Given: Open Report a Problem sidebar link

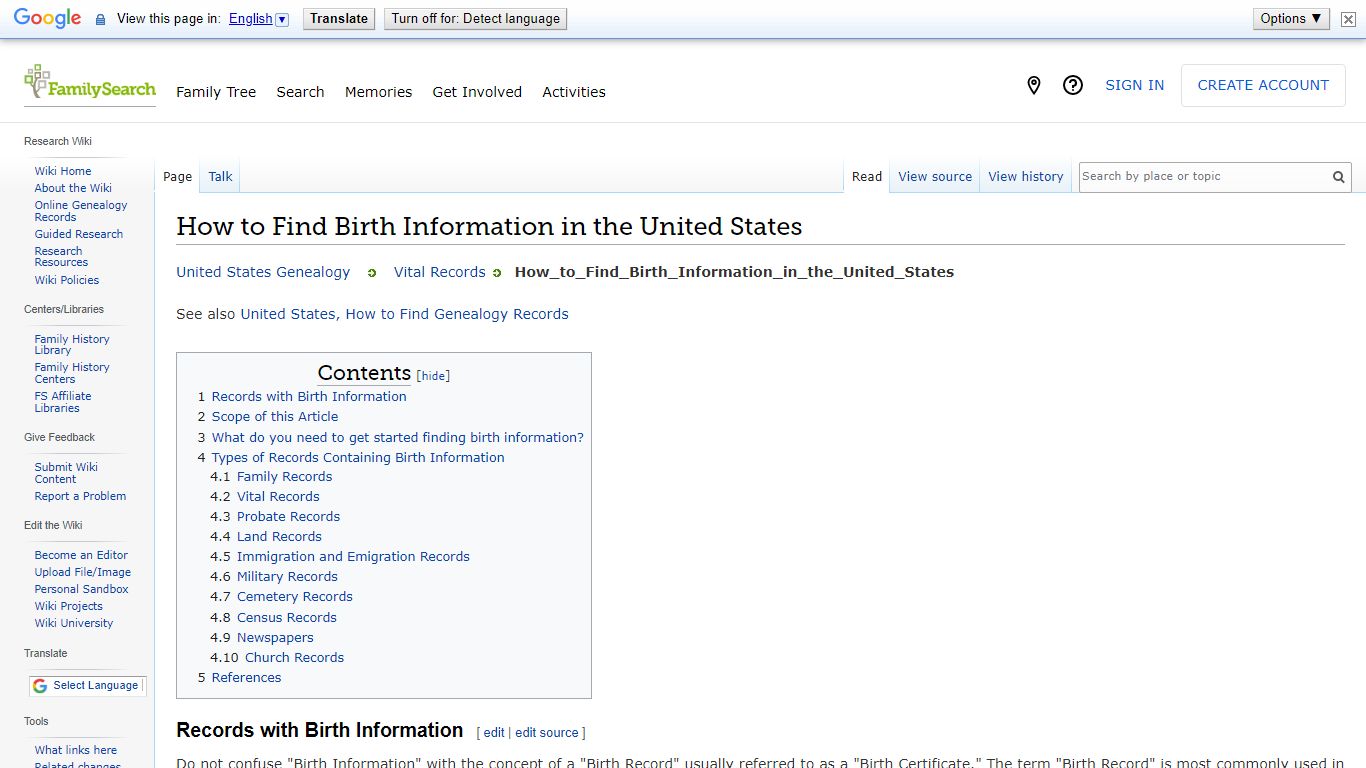Looking at the screenshot, I should [80, 496].
